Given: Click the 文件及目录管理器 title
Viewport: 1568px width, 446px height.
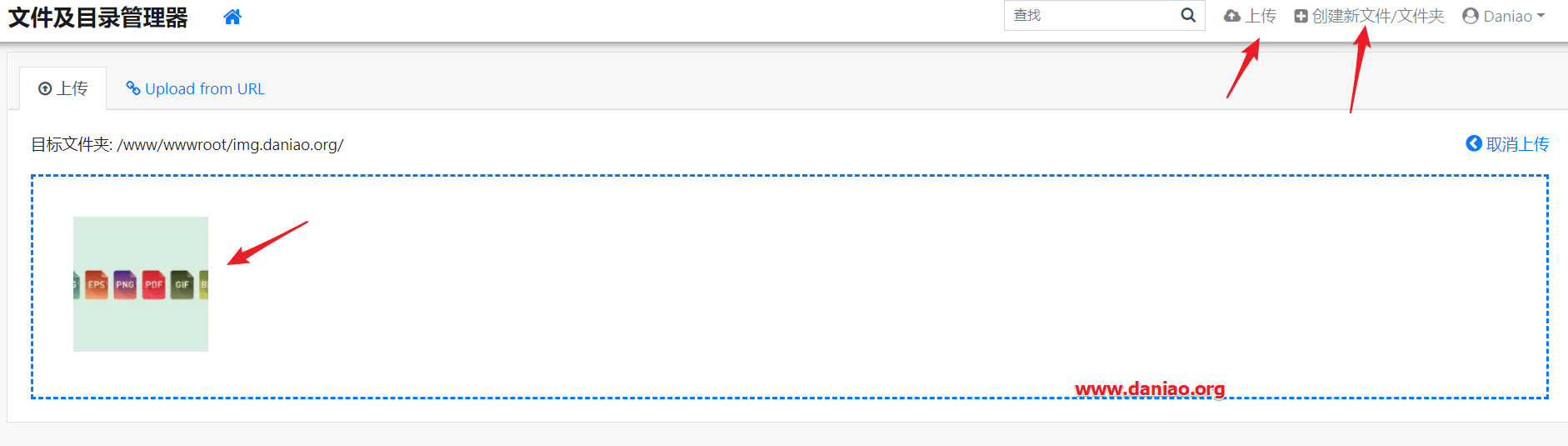Looking at the screenshot, I should [x=98, y=18].
